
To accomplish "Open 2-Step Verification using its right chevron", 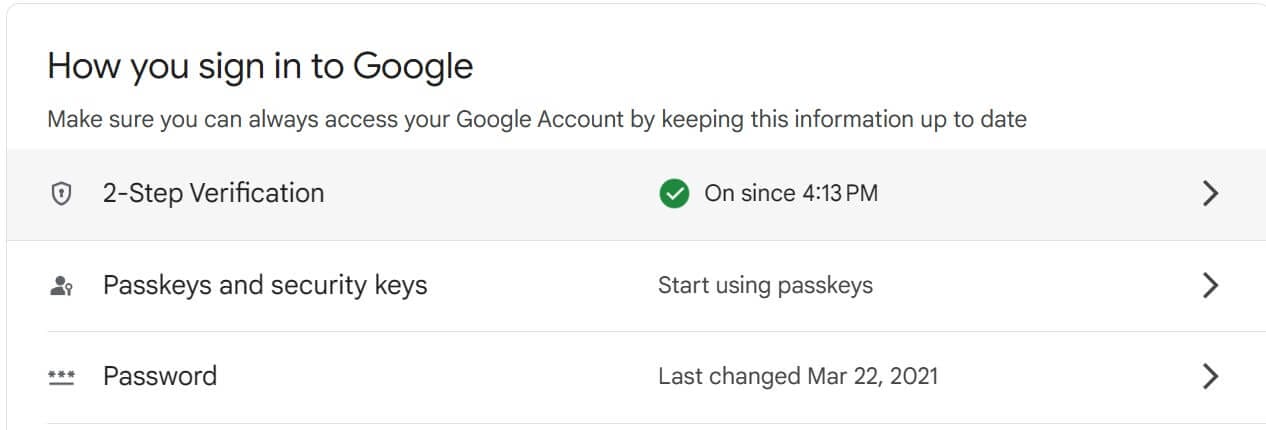I will click(x=1210, y=194).
